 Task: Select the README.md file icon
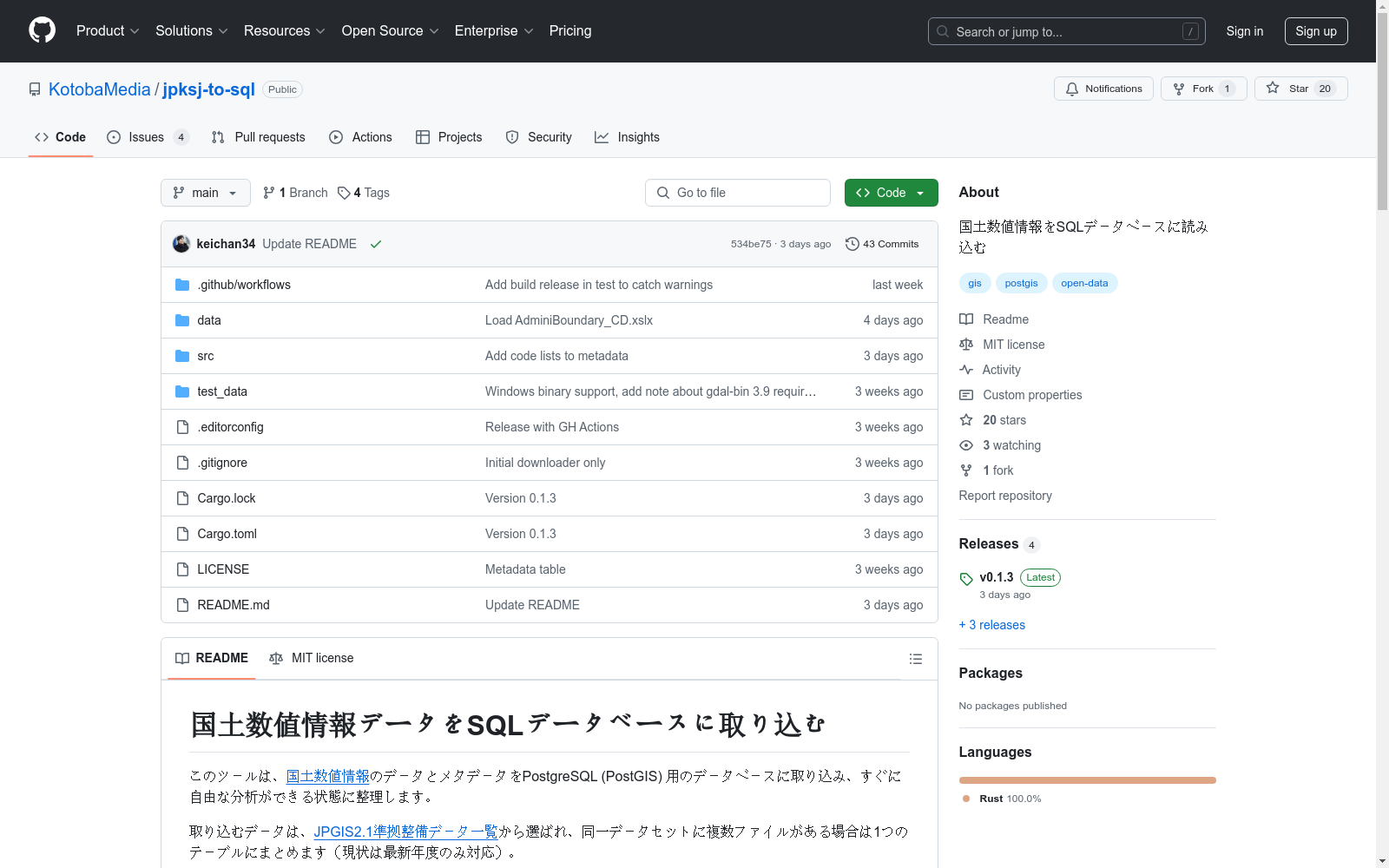tap(182, 605)
